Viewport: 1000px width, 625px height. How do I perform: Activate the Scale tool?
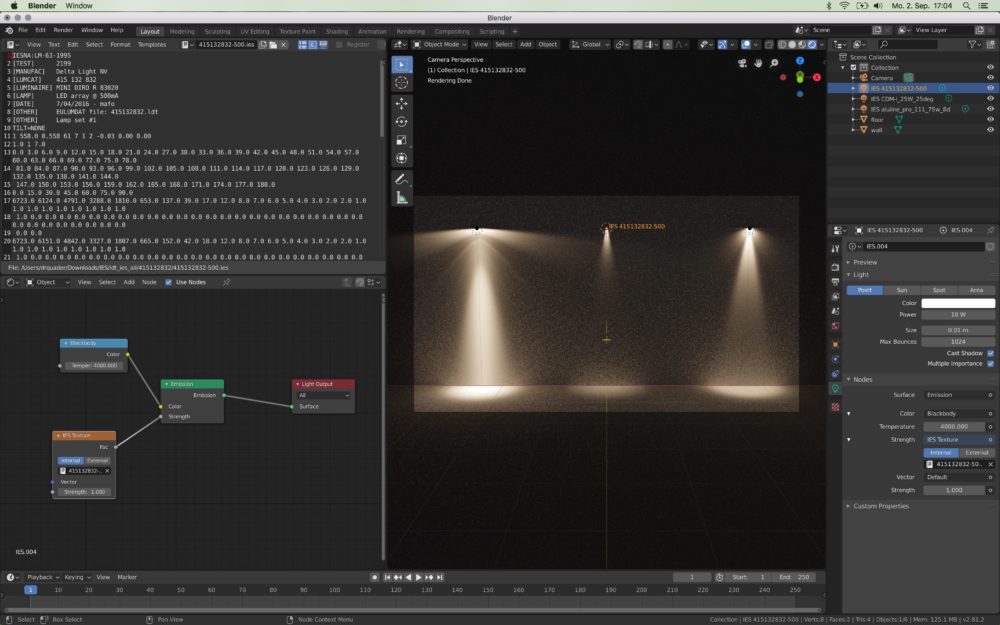coord(402,140)
